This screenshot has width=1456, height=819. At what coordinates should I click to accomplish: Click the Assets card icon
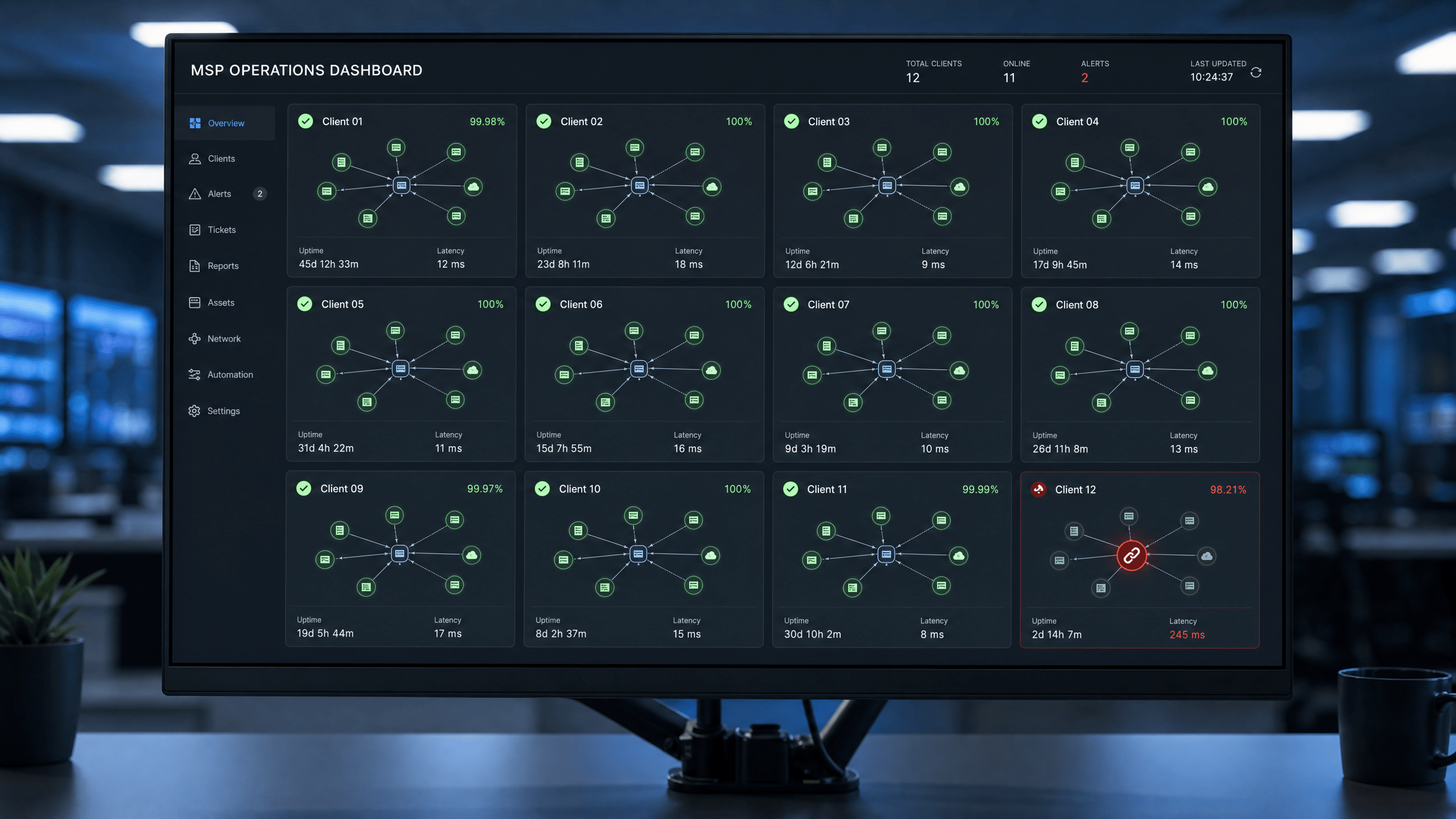click(195, 303)
